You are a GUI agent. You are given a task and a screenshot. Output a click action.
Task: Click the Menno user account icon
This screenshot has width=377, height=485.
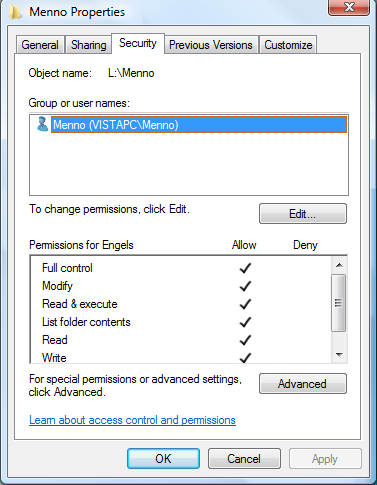click(x=43, y=124)
